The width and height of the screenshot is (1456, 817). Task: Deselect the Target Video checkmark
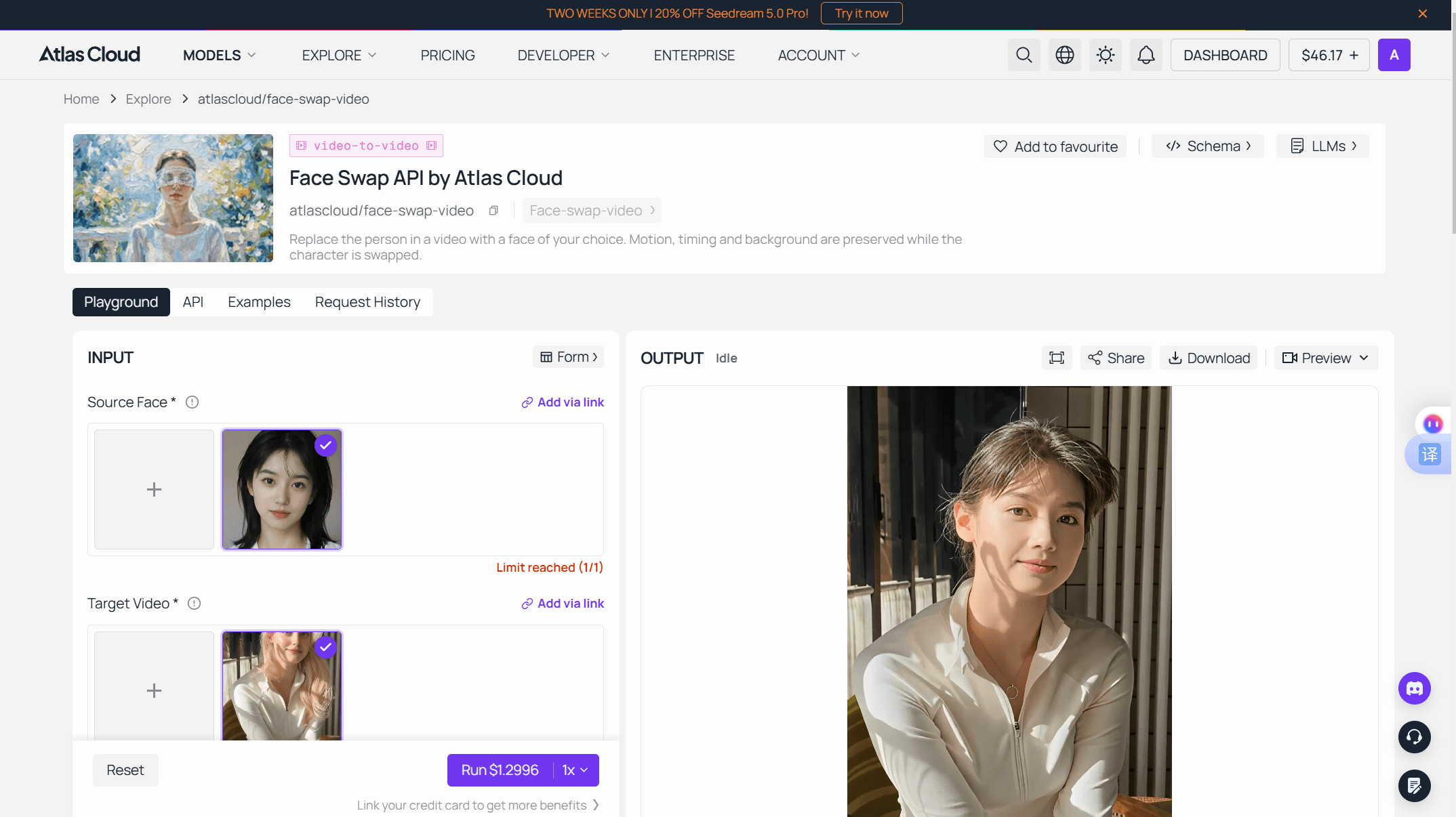(x=326, y=647)
